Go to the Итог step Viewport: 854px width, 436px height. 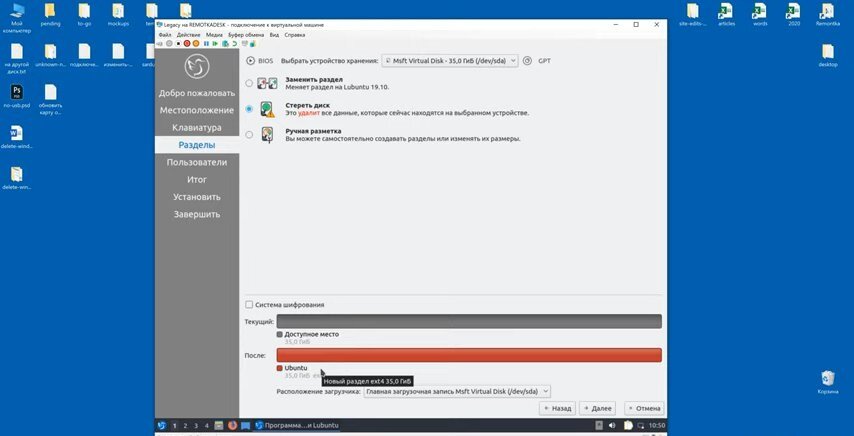coord(197,180)
